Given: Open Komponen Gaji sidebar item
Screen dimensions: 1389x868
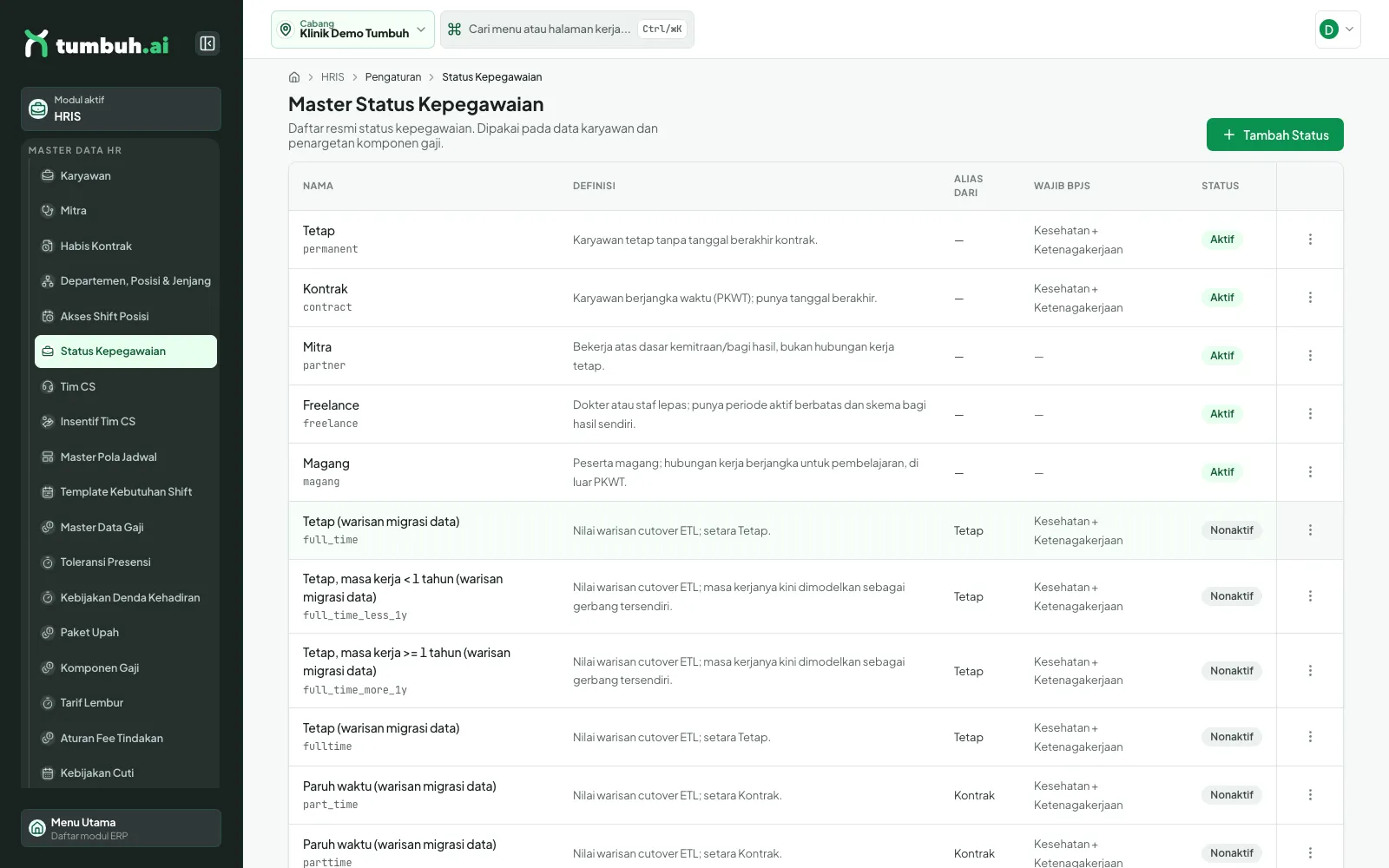Looking at the screenshot, I should 126,668.
